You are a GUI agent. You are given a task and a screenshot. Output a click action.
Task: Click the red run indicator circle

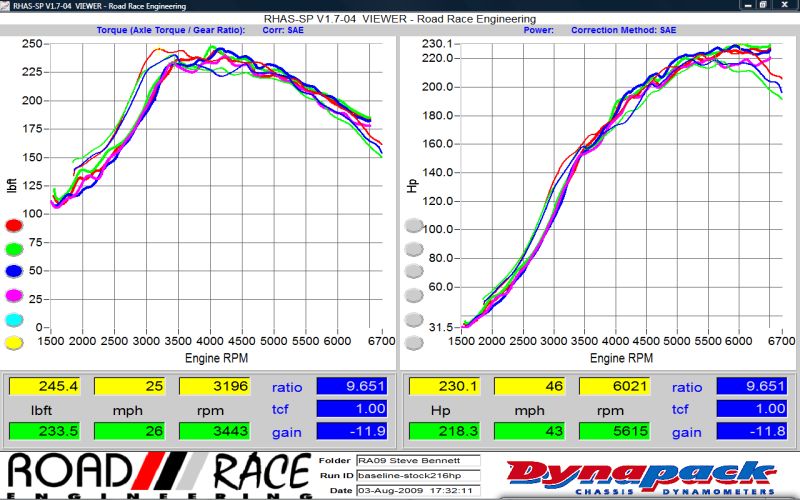pos(14,226)
